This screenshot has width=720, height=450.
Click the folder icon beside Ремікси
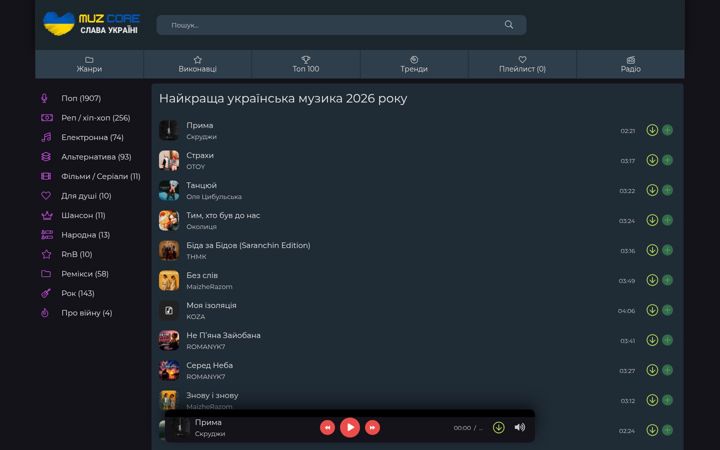click(46, 274)
